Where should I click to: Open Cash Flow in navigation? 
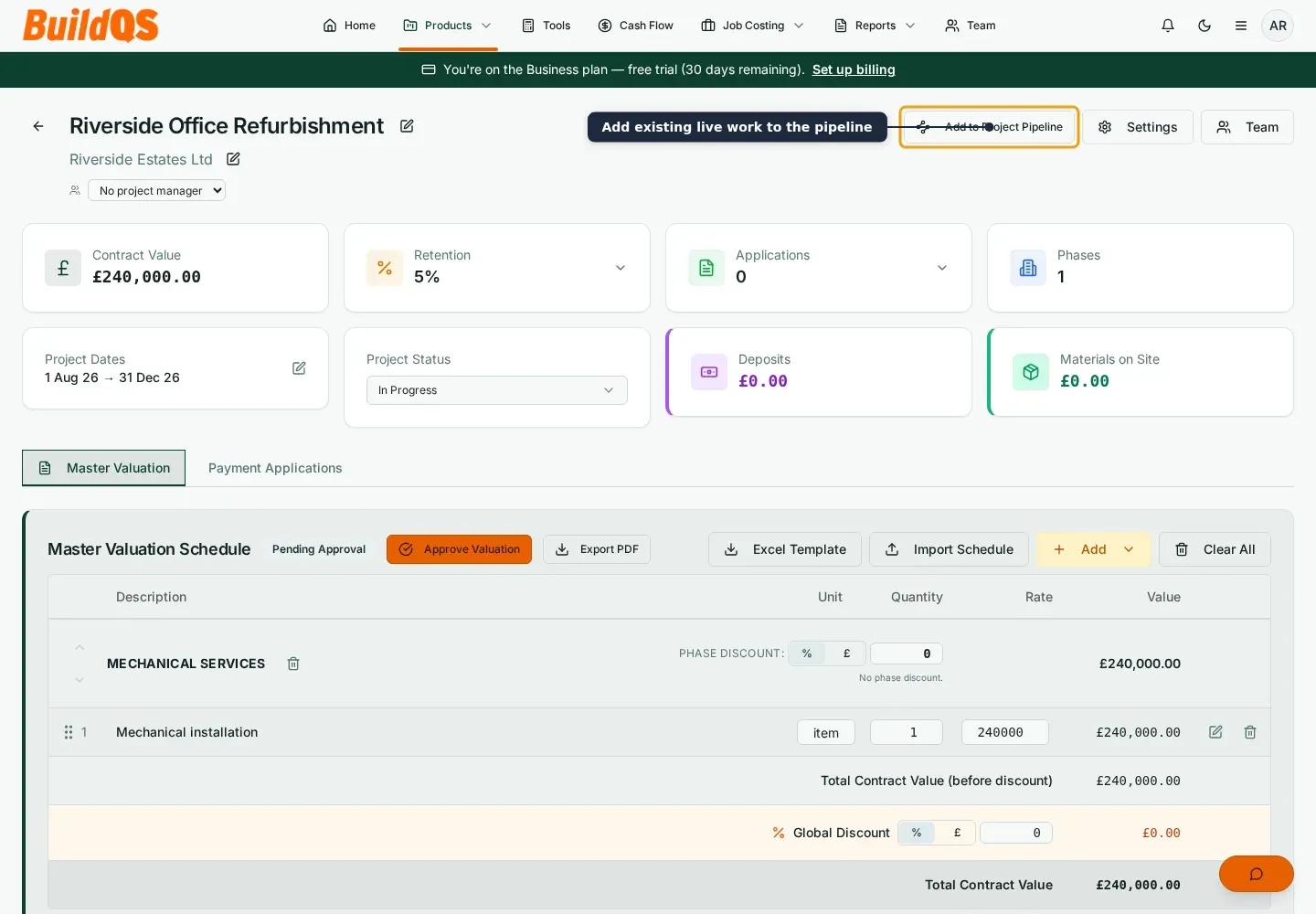(636, 26)
